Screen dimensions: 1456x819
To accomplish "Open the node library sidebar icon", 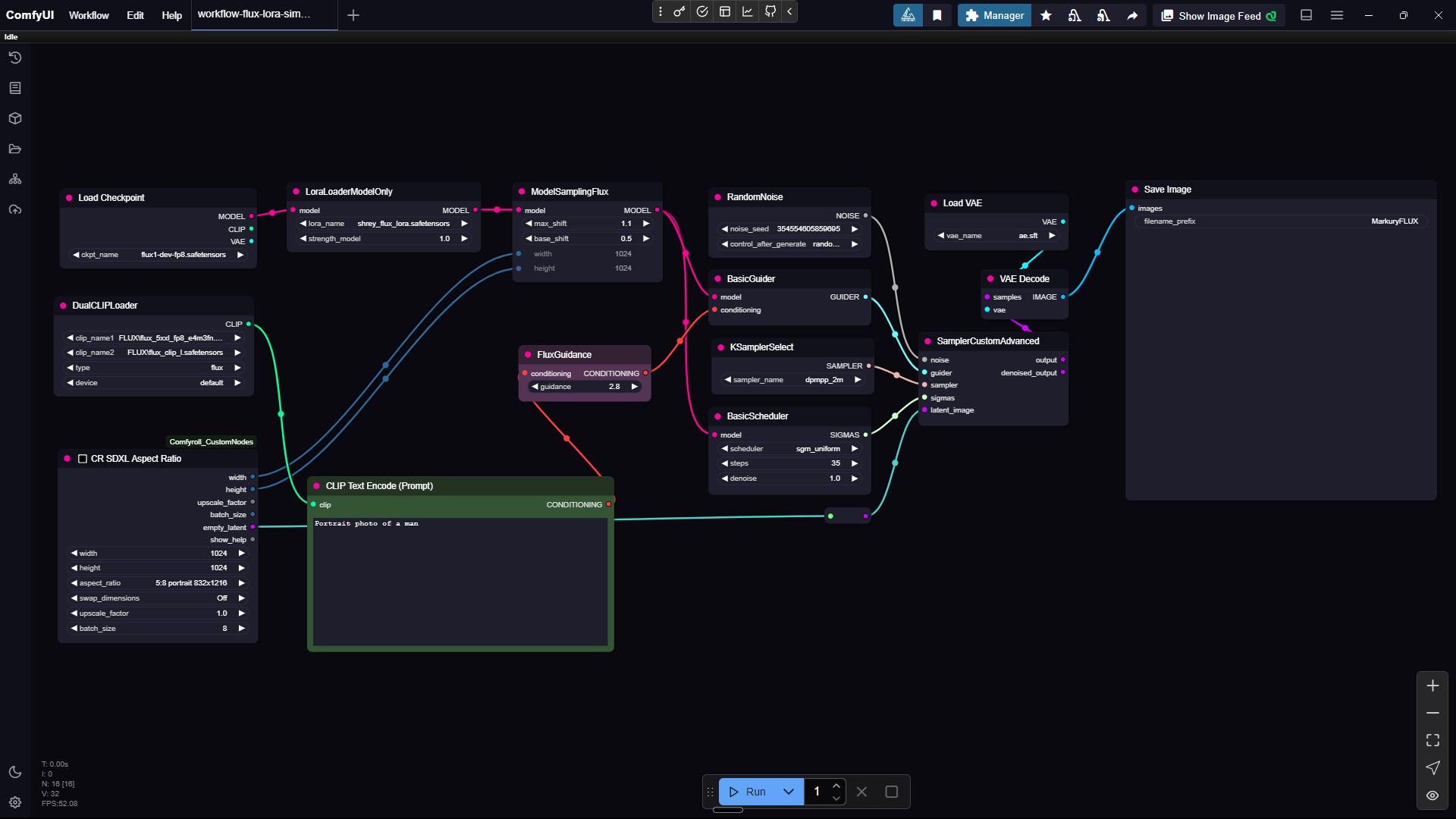I will click(x=15, y=88).
